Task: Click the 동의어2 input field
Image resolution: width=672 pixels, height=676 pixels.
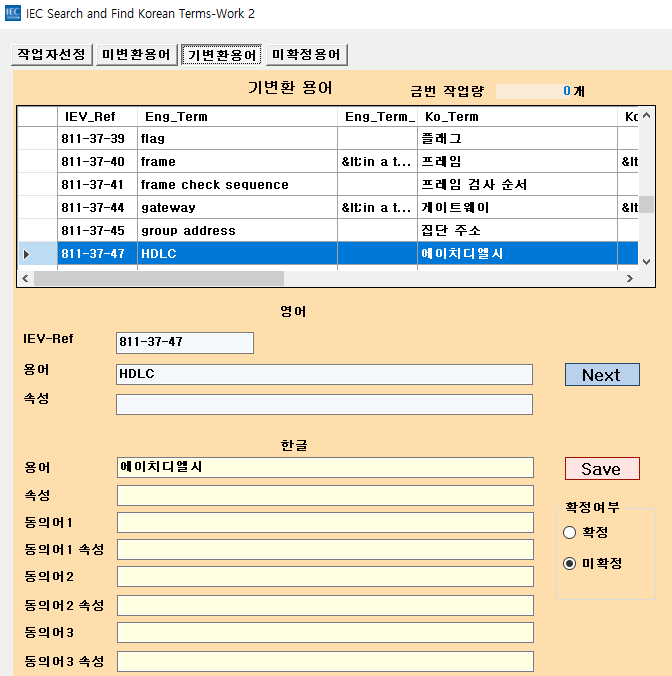Action: click(x=325, y=577)
